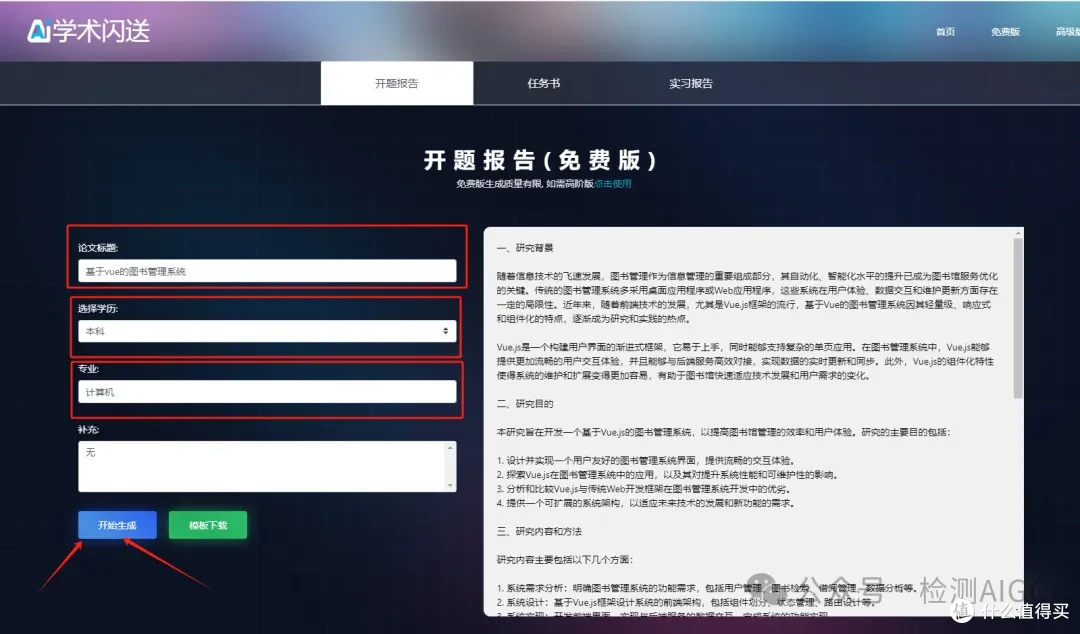
Task: Click the 二、研究目的 heading text
Action: tap(525, 404)
